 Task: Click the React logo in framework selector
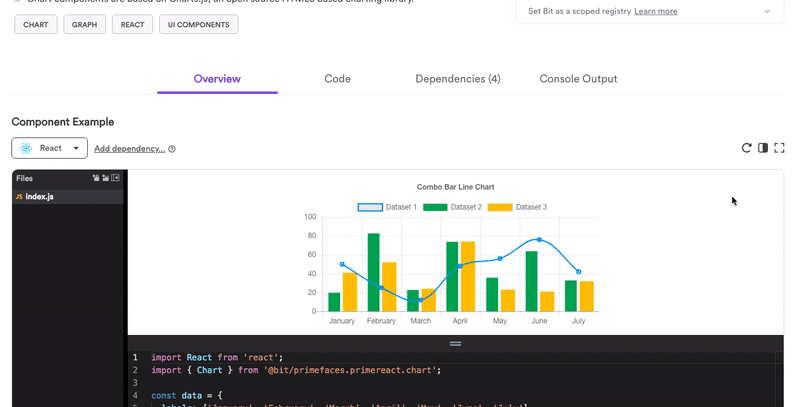point(27,148)
